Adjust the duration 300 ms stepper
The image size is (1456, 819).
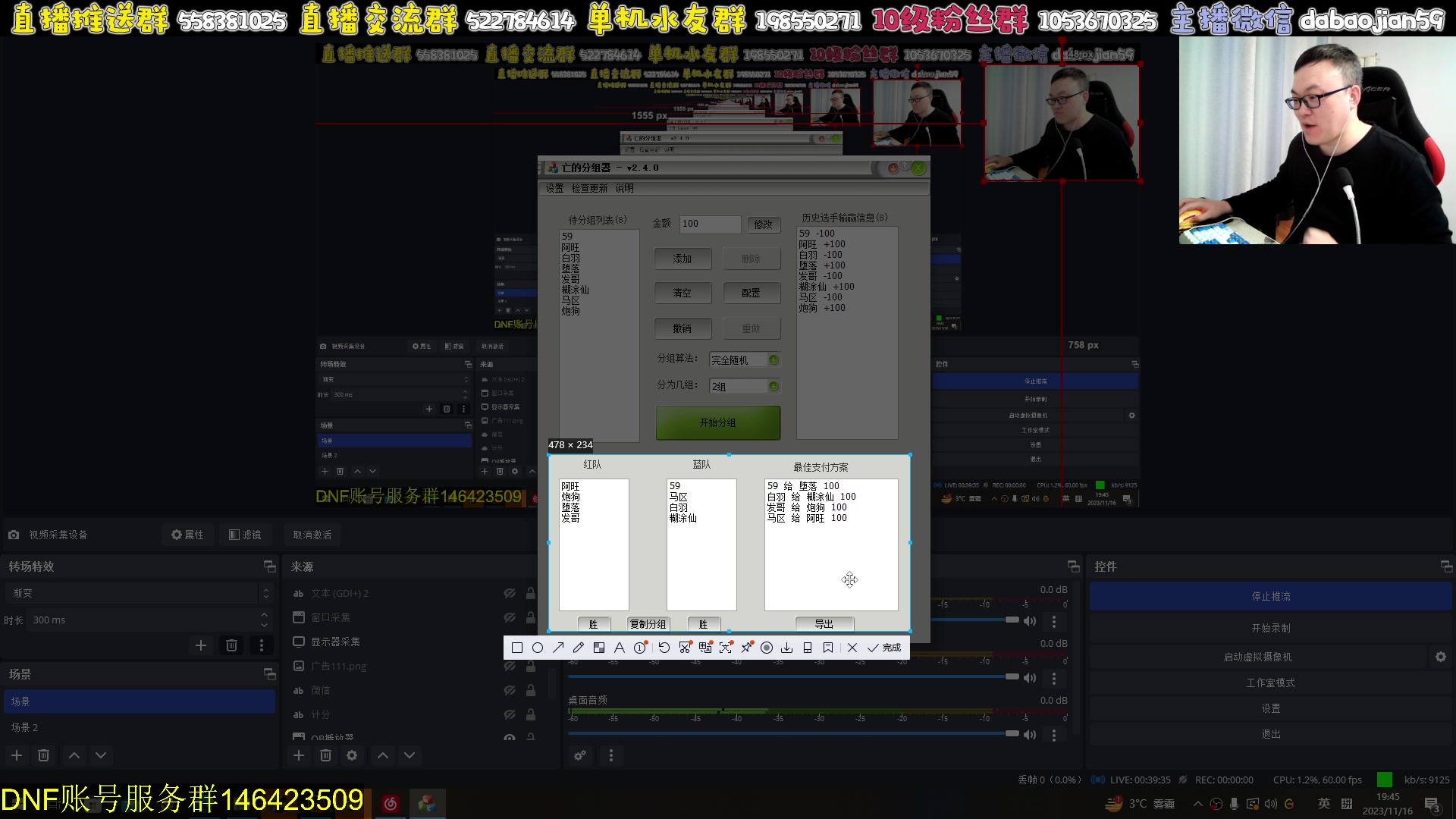(x=264, y=620)
